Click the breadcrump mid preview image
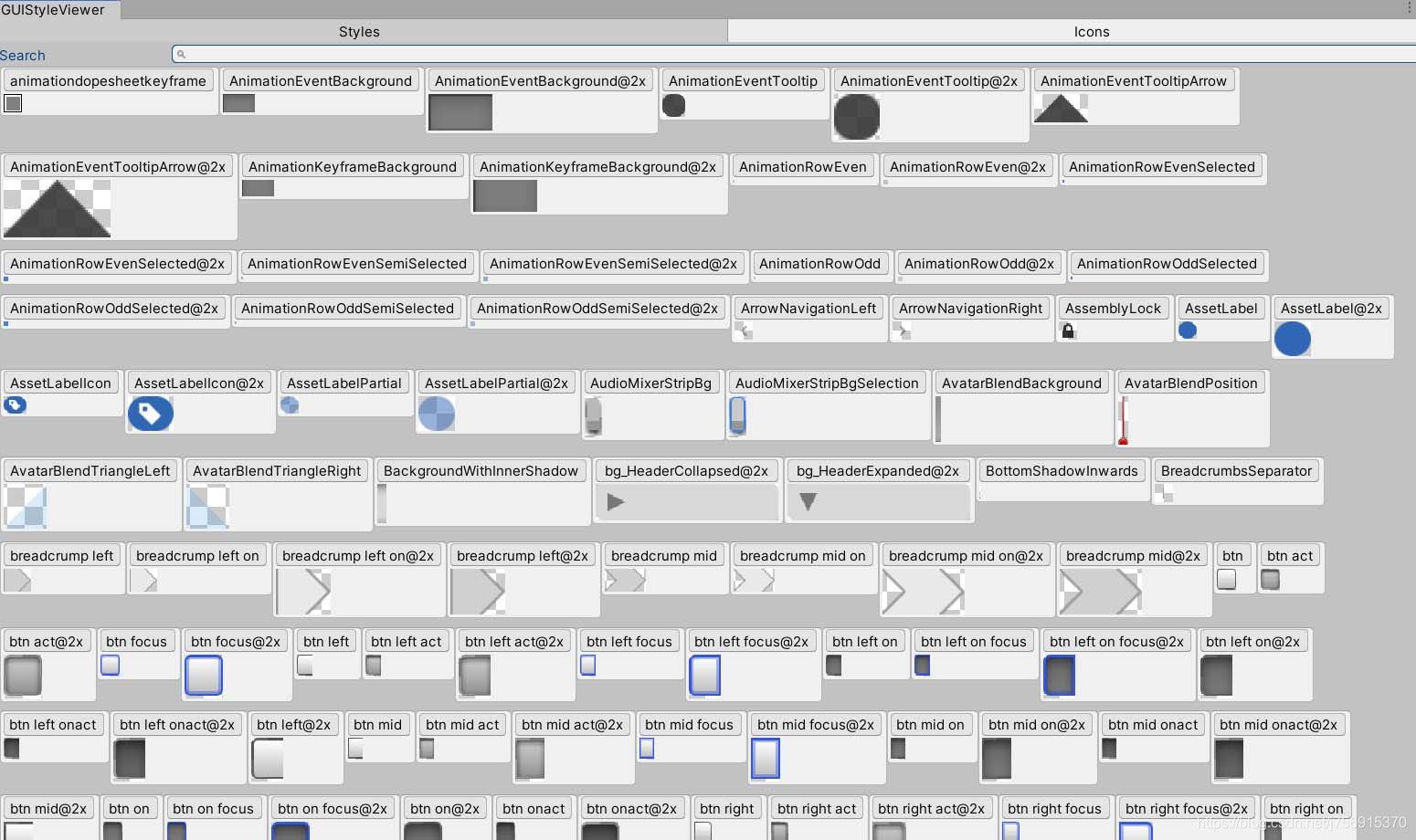The height and width of the screenshot is (840, 1416). click(626, 580)
